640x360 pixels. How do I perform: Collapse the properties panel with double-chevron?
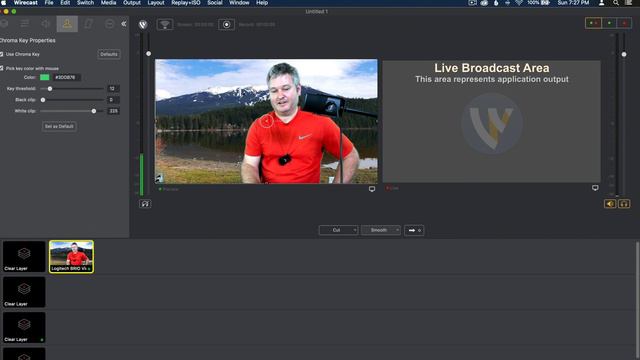click(124, 24)
